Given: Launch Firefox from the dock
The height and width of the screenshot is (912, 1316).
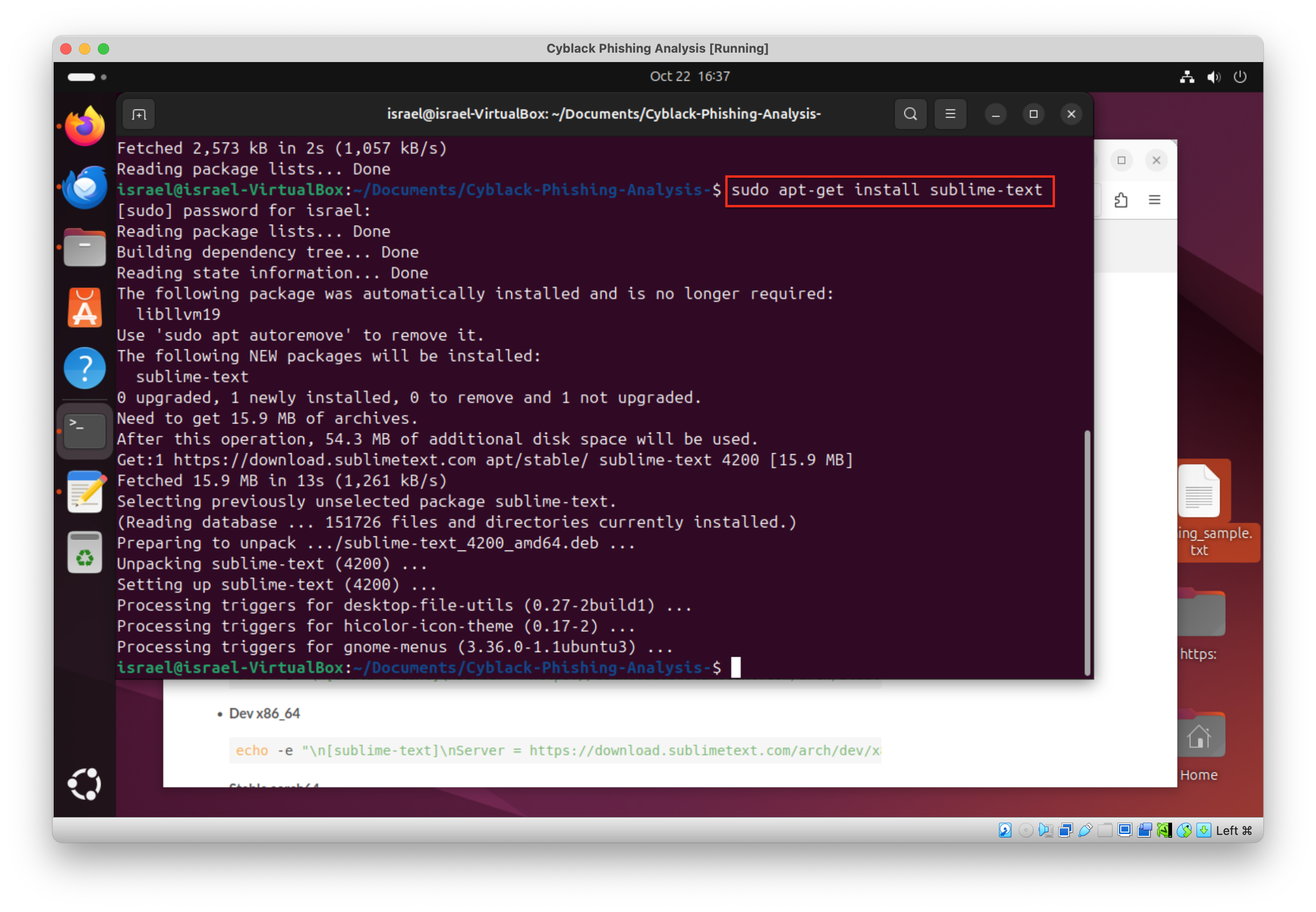Looking at the screenshot, I should 85,126.
